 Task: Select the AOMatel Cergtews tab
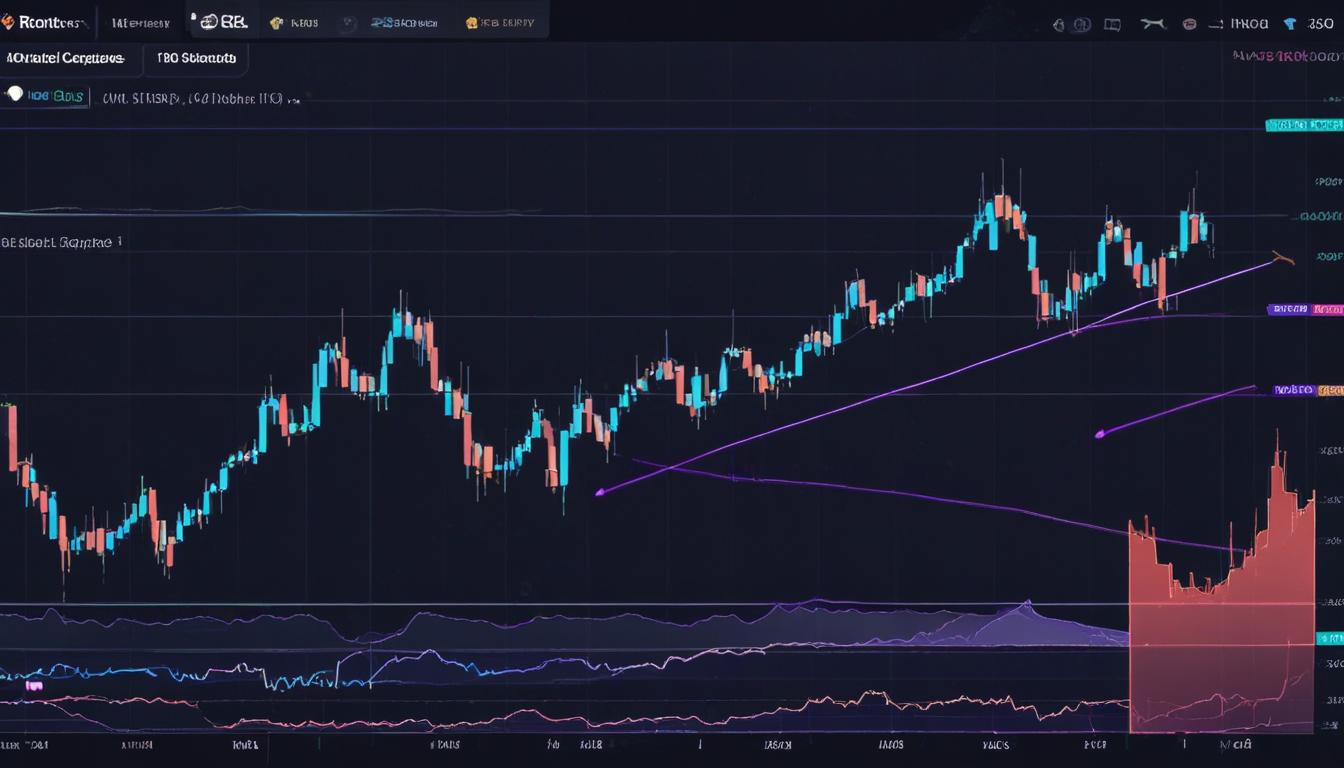tap(65, 58)
